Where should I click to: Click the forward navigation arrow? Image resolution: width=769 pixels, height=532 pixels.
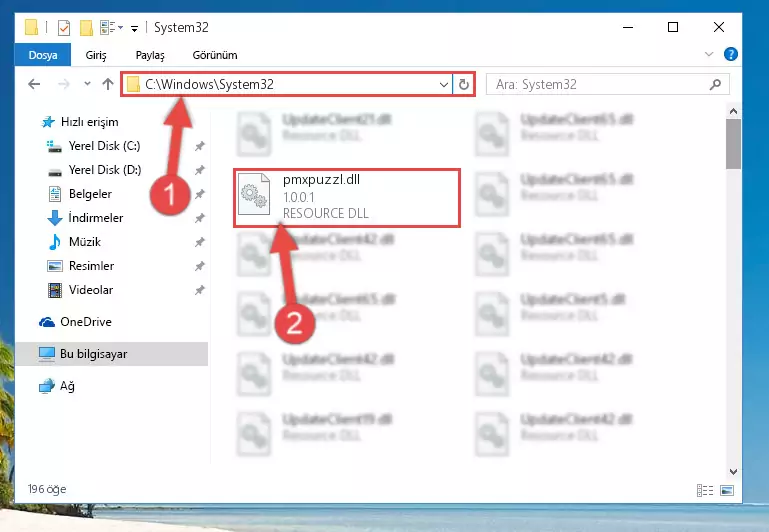pos(63,84)
